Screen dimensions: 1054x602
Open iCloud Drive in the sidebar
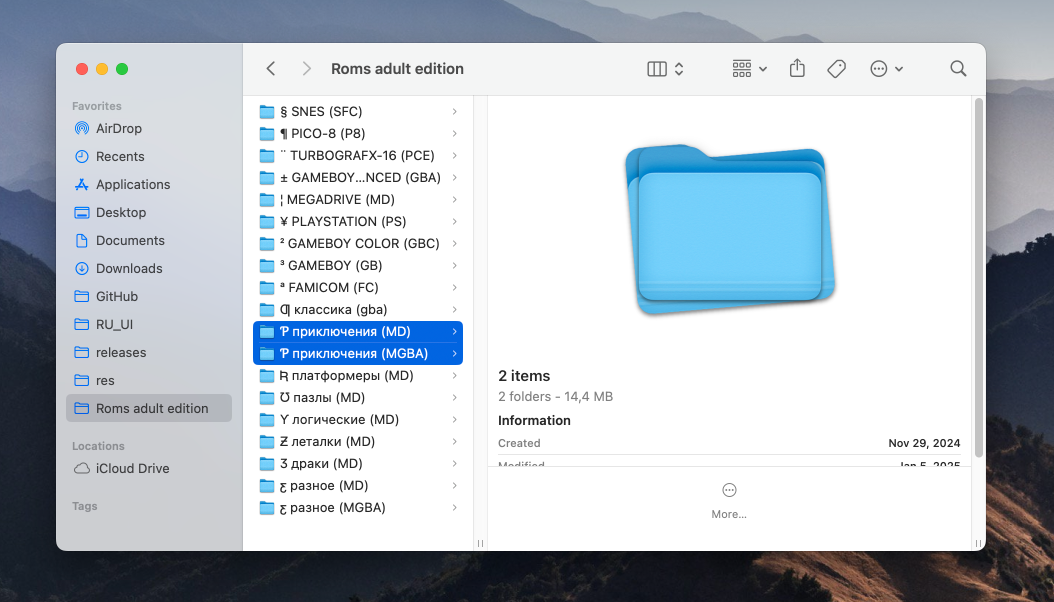pyautogui.click(x=149, y=468)
